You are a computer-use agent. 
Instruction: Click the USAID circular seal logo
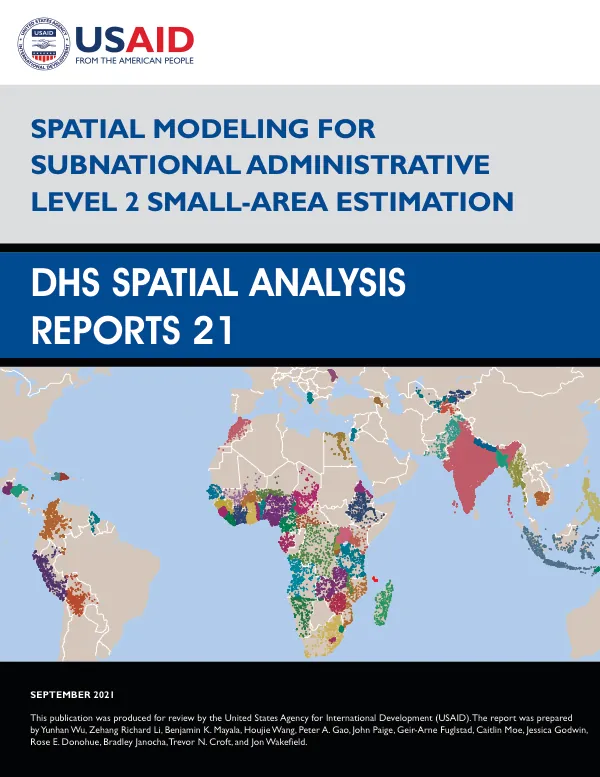[x=44, y=43]
